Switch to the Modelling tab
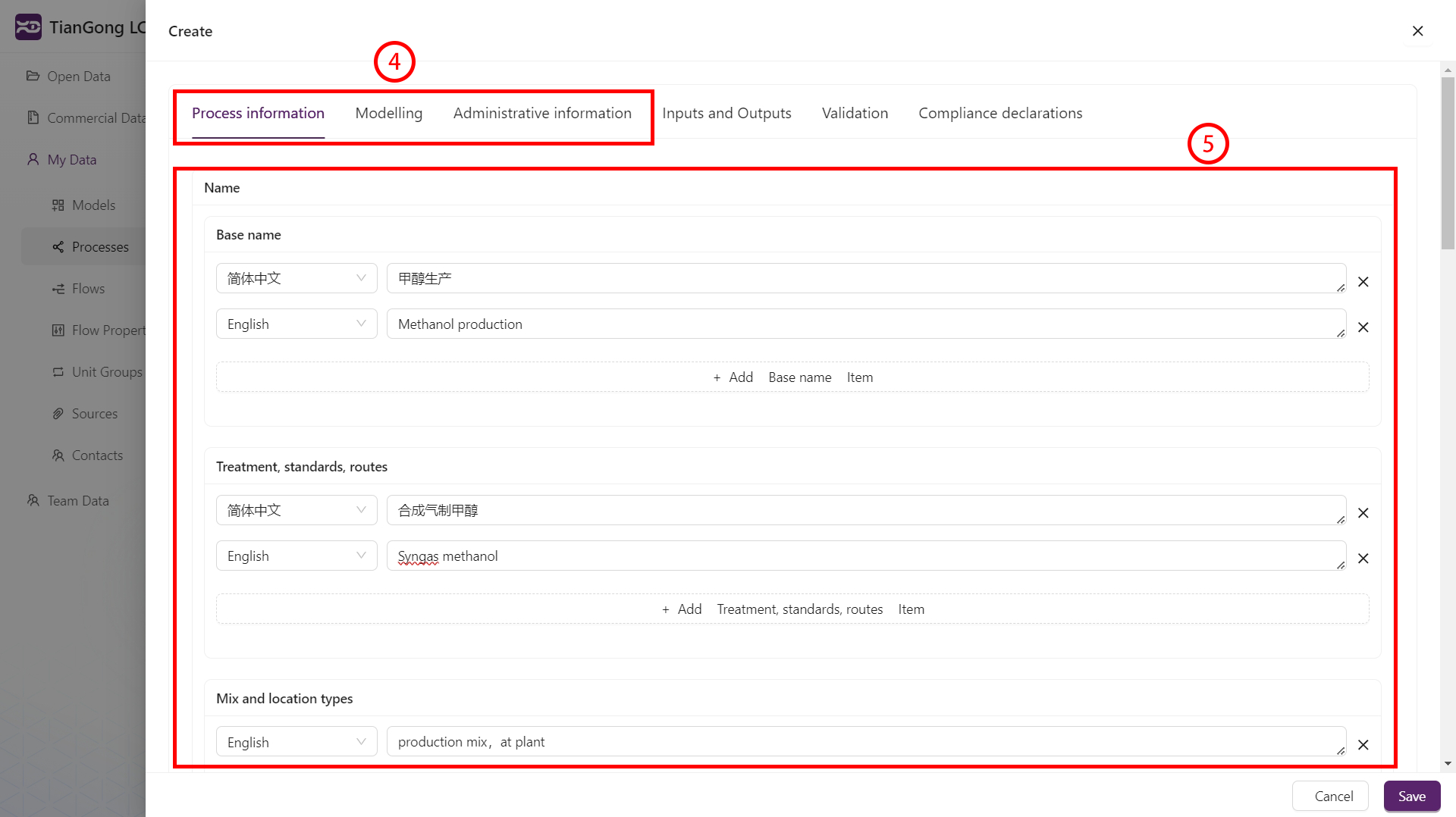 [x=388, y=114]
